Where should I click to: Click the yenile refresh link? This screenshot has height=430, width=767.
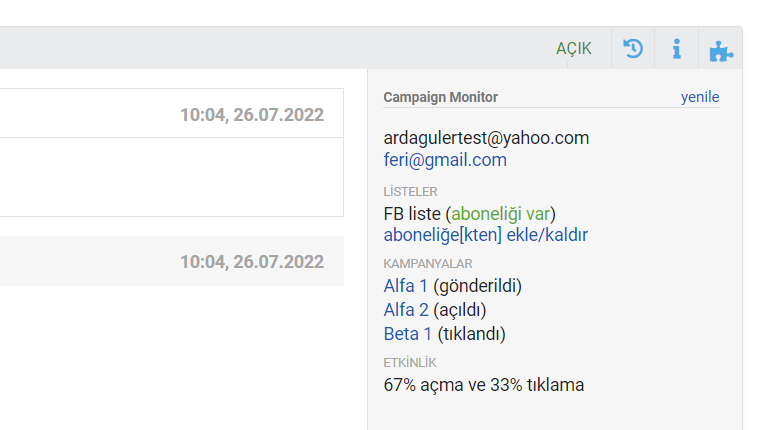click(x=700, y=97)
